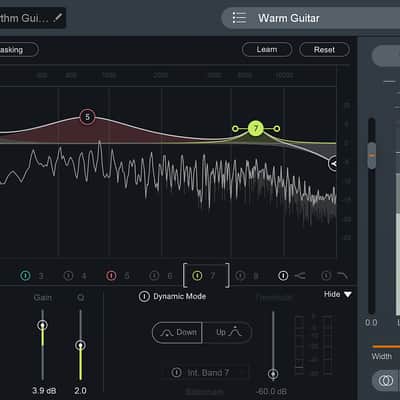The width and height of the screenshot is (400, 400).
Task: Click the Up curve icon in dynamic direction
Action: pos(235,331)
